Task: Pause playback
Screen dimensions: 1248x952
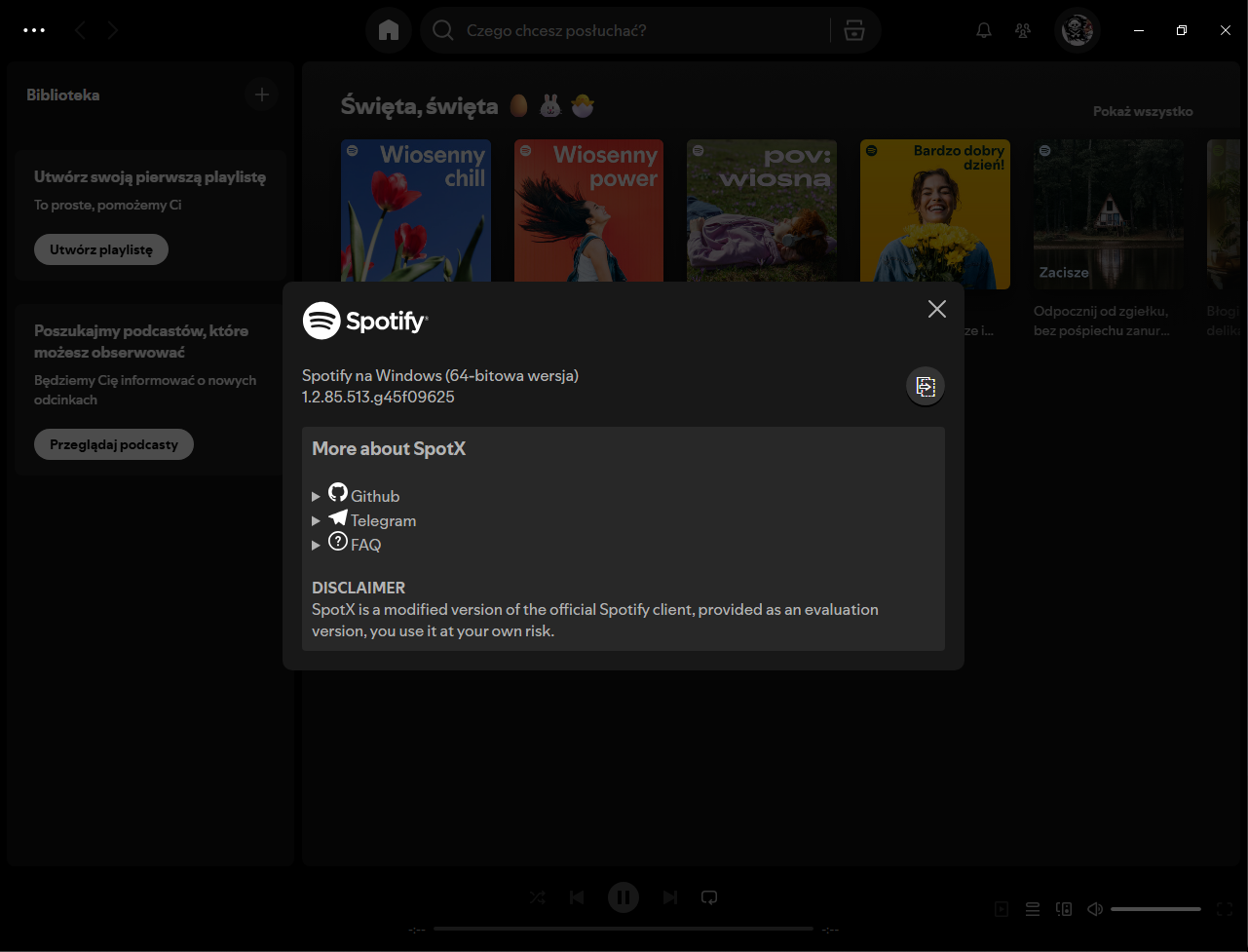Action: (x=624, y=897)
